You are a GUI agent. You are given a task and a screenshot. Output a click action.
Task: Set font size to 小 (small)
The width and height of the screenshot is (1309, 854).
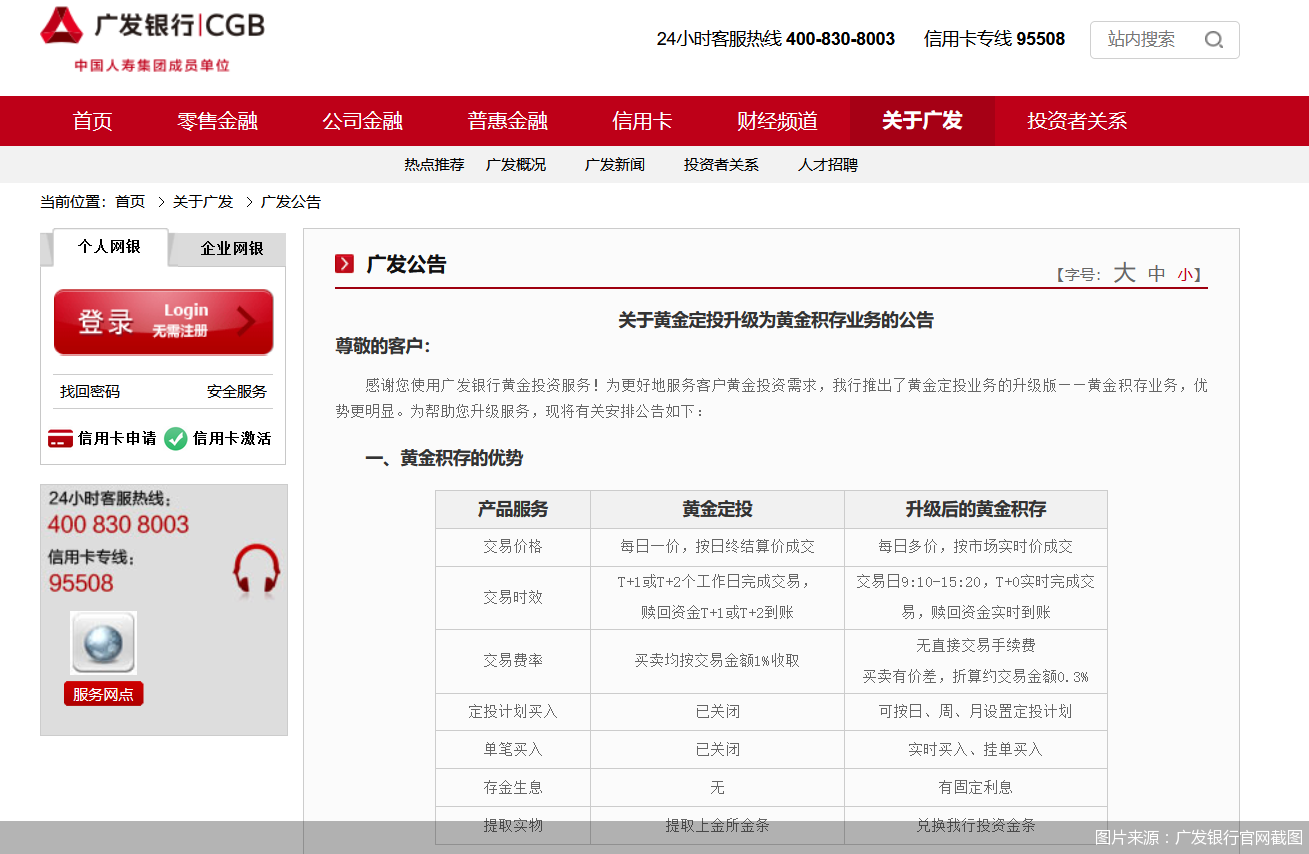tap(1184, 275)
